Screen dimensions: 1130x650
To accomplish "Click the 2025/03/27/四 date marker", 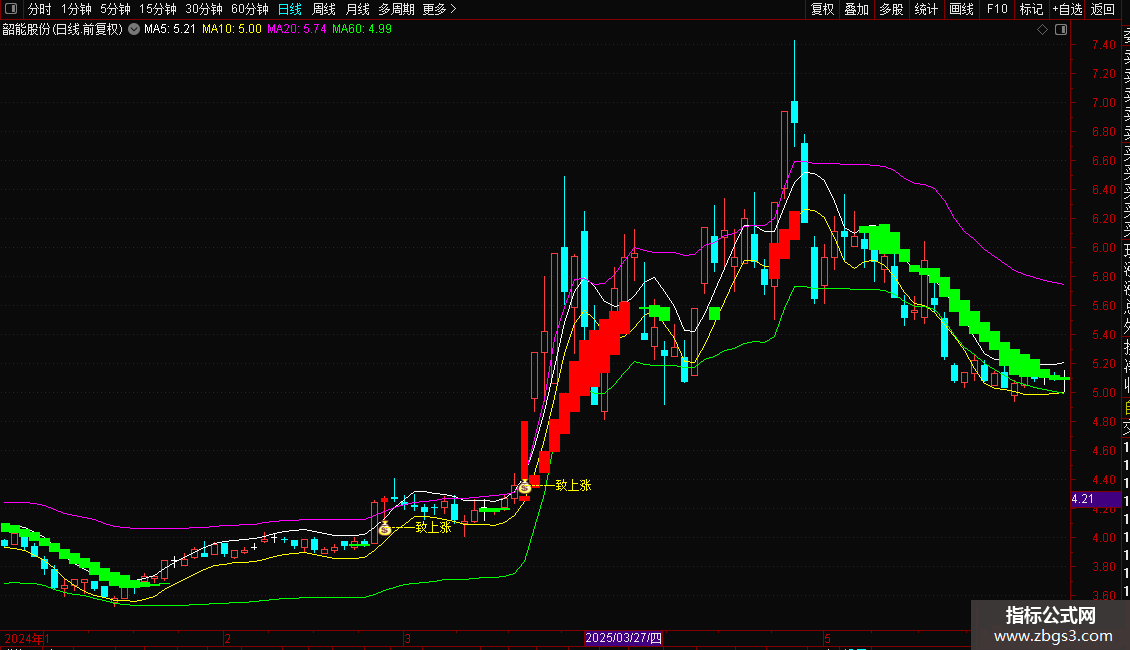I will pyautogui.click(x=623, y=638).
